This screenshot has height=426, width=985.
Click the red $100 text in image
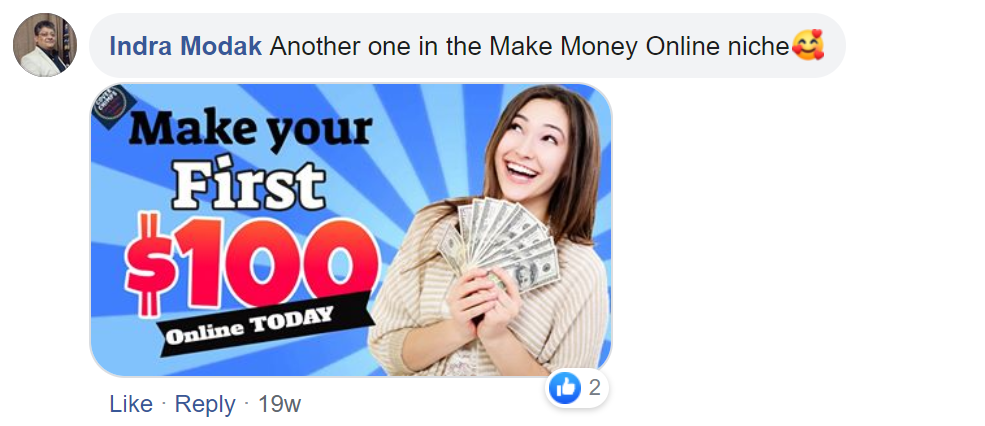point(252,263)
